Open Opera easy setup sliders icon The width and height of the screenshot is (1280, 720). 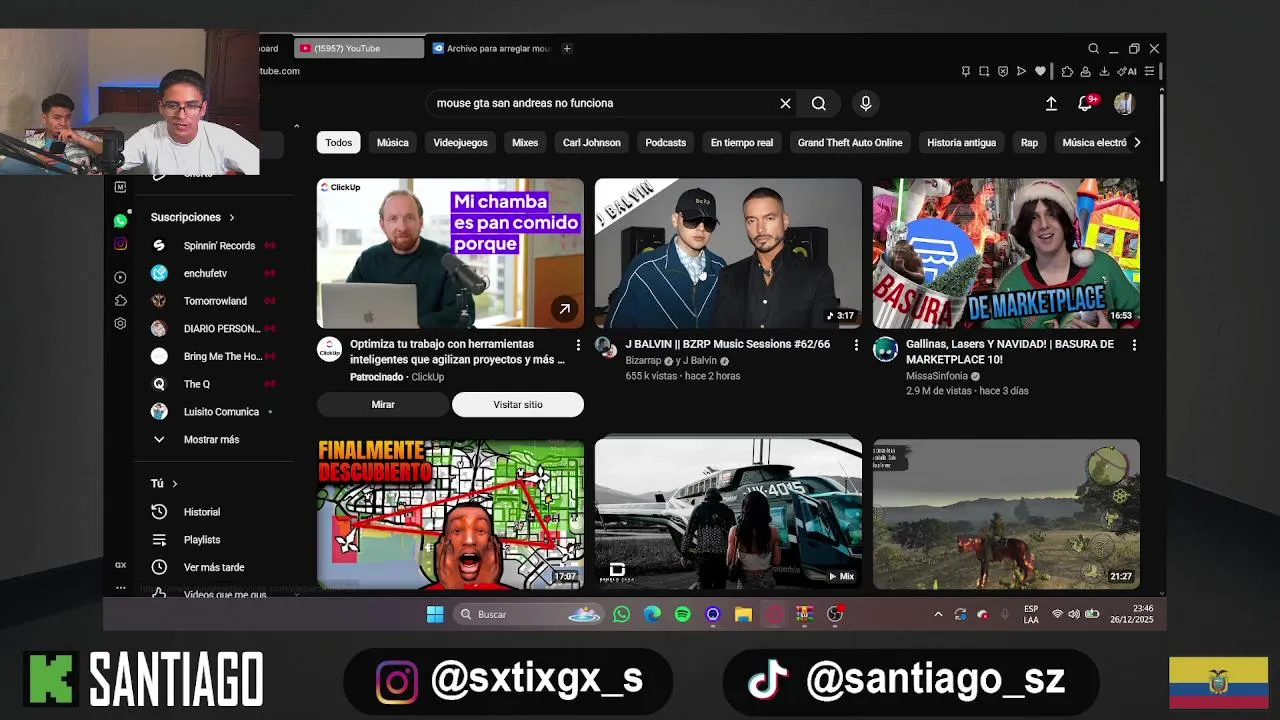click(1149, 71)
